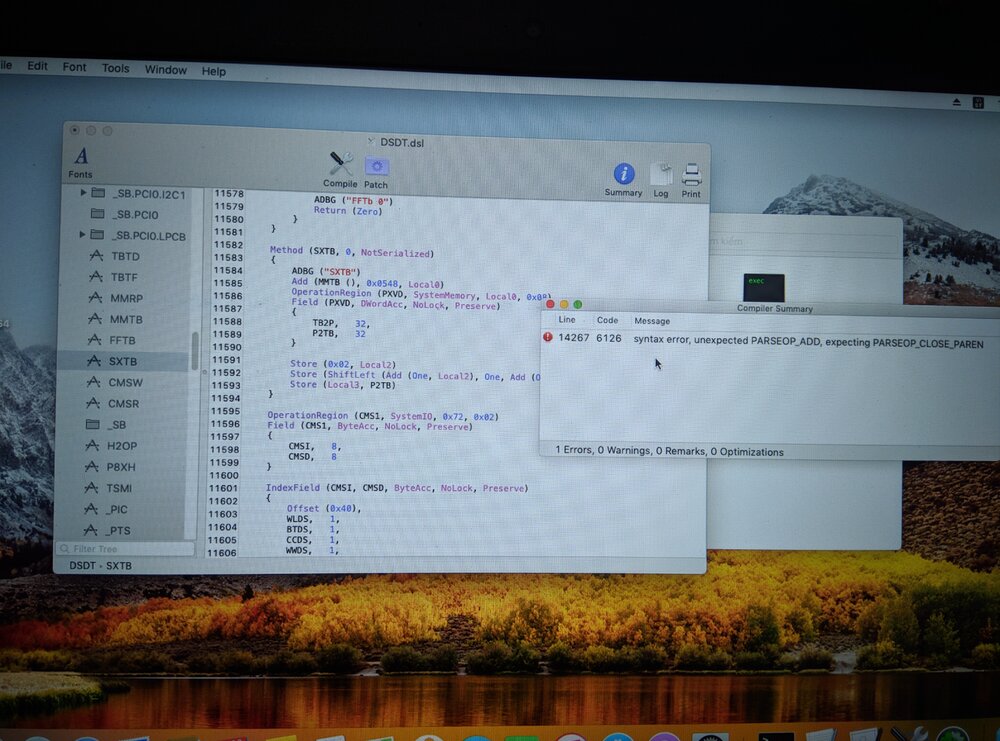Expand the _SB.PCI0.I2C1 tree folder
Screen dimensions: 1000x741
pyautogui.click(x=83, y=192)
